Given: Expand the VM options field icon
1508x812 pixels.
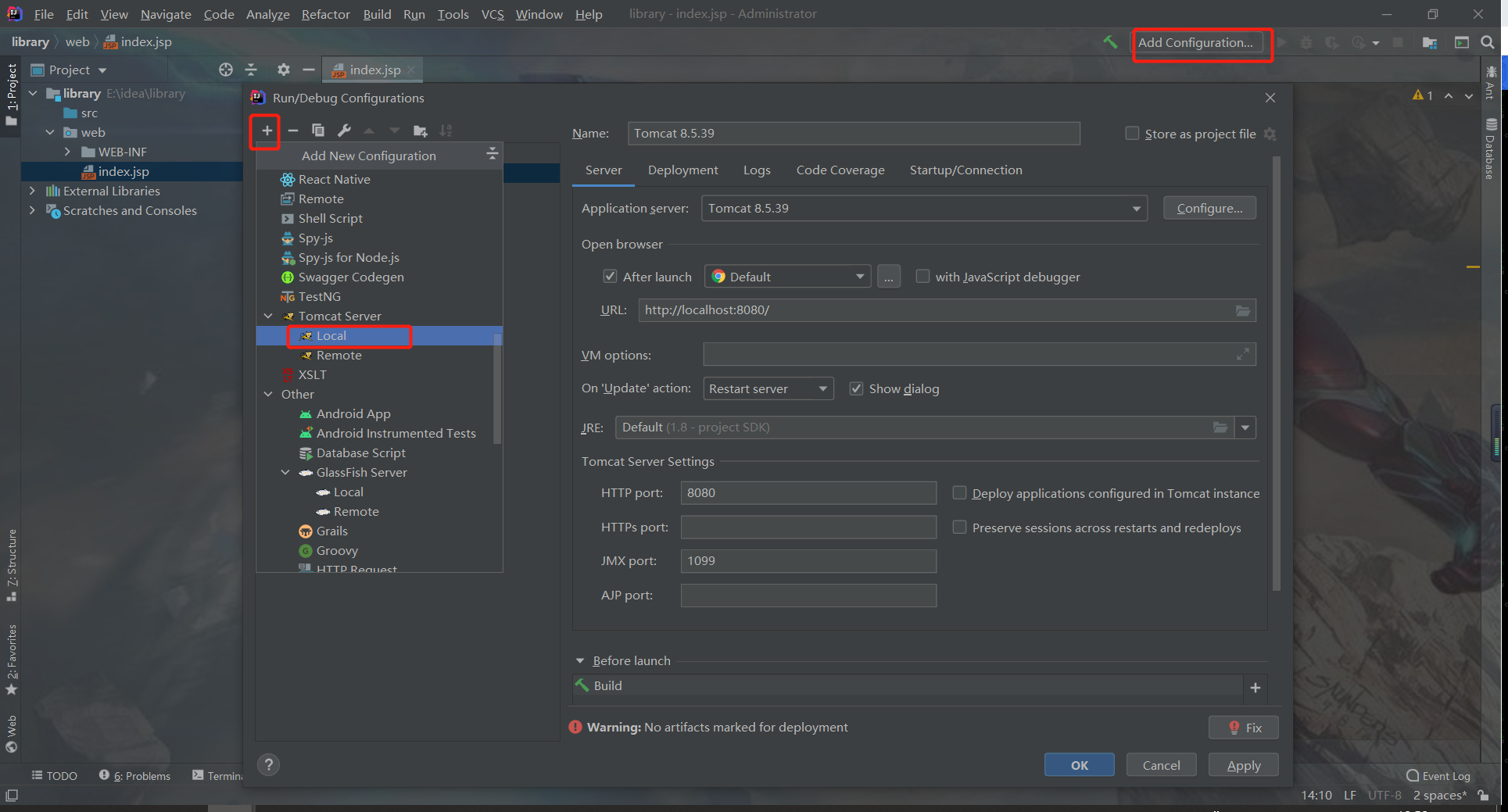Looking at the screenshot, I should (1243, 355).
